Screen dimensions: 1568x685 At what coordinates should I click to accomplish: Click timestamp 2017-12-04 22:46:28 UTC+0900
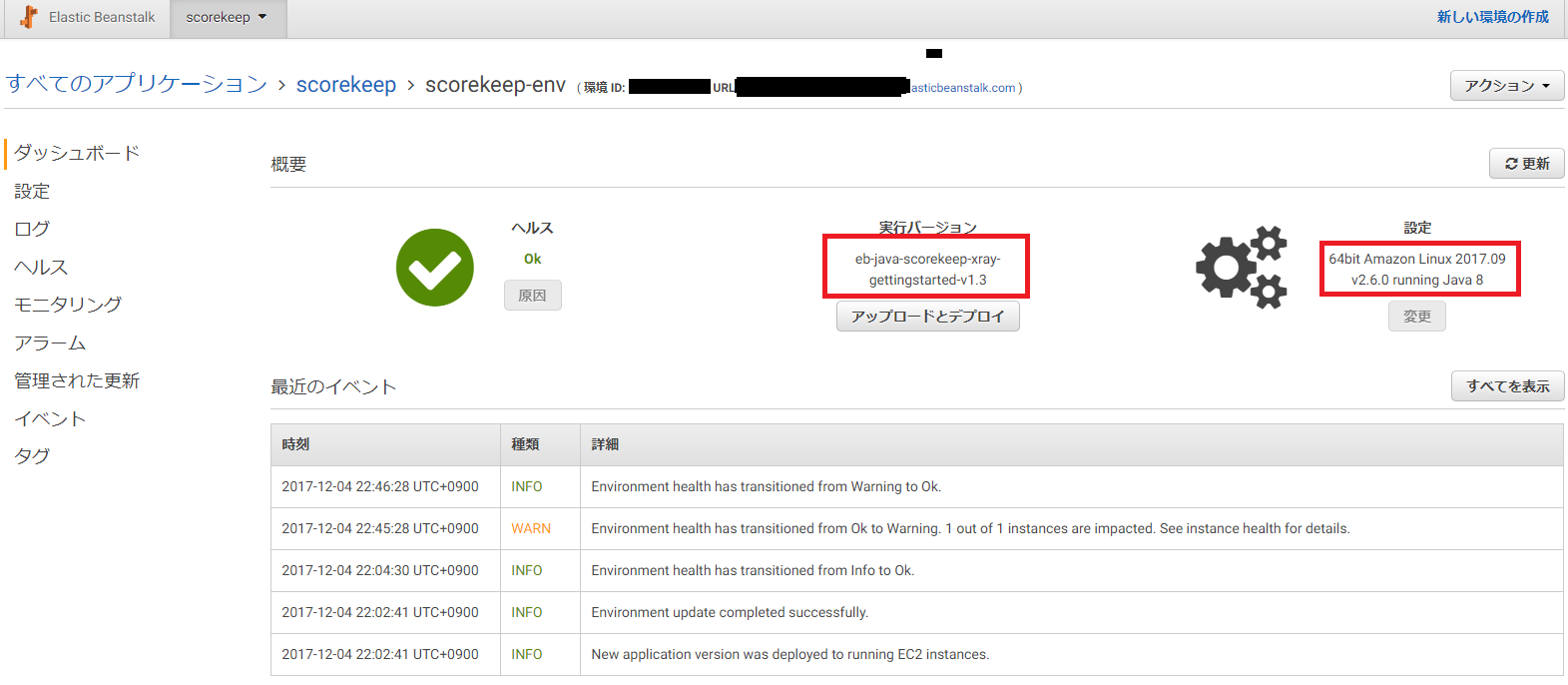click(x=380, y=486)
